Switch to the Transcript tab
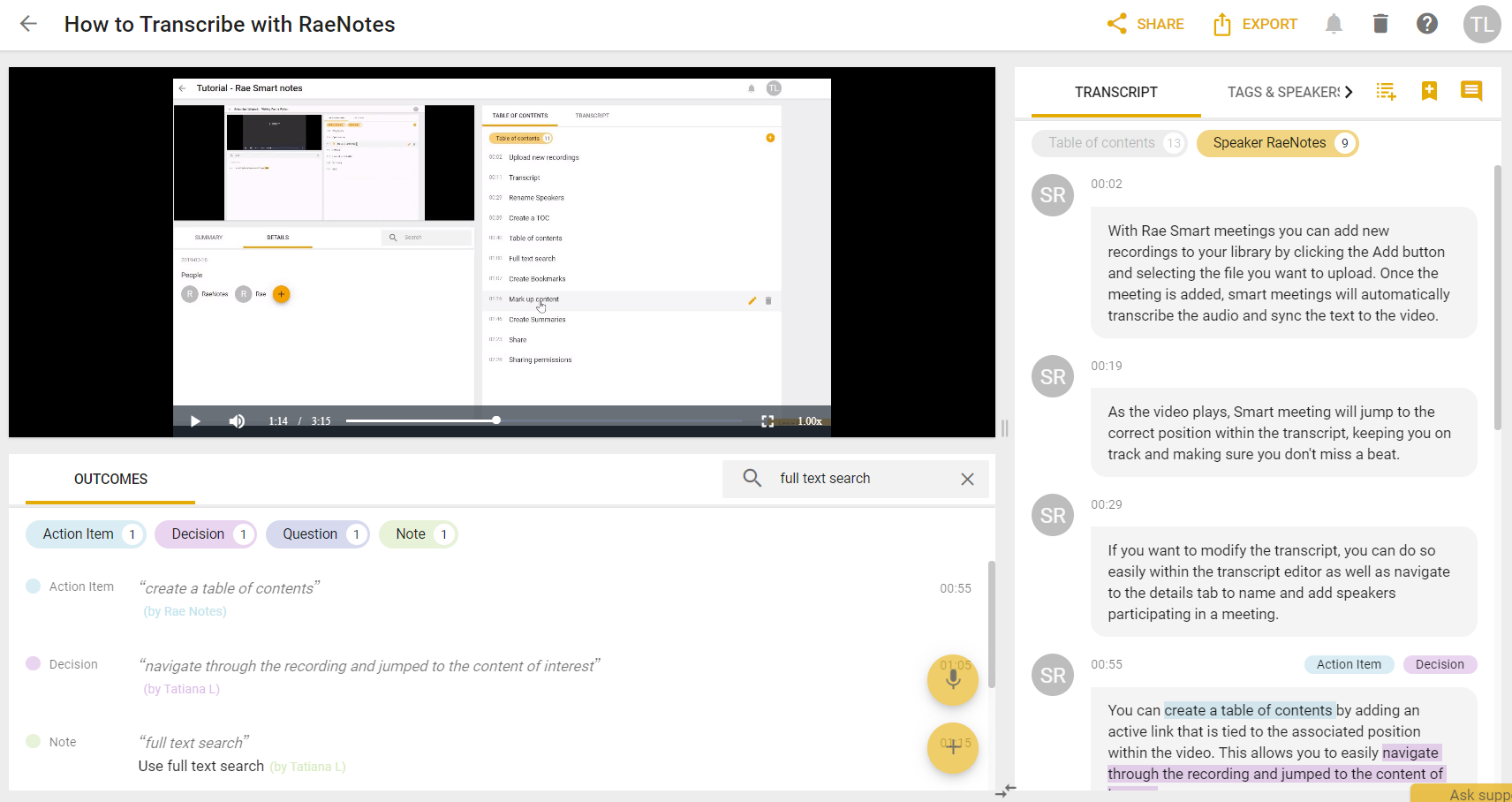The image size is (1512, 802). click(1115, 92)
